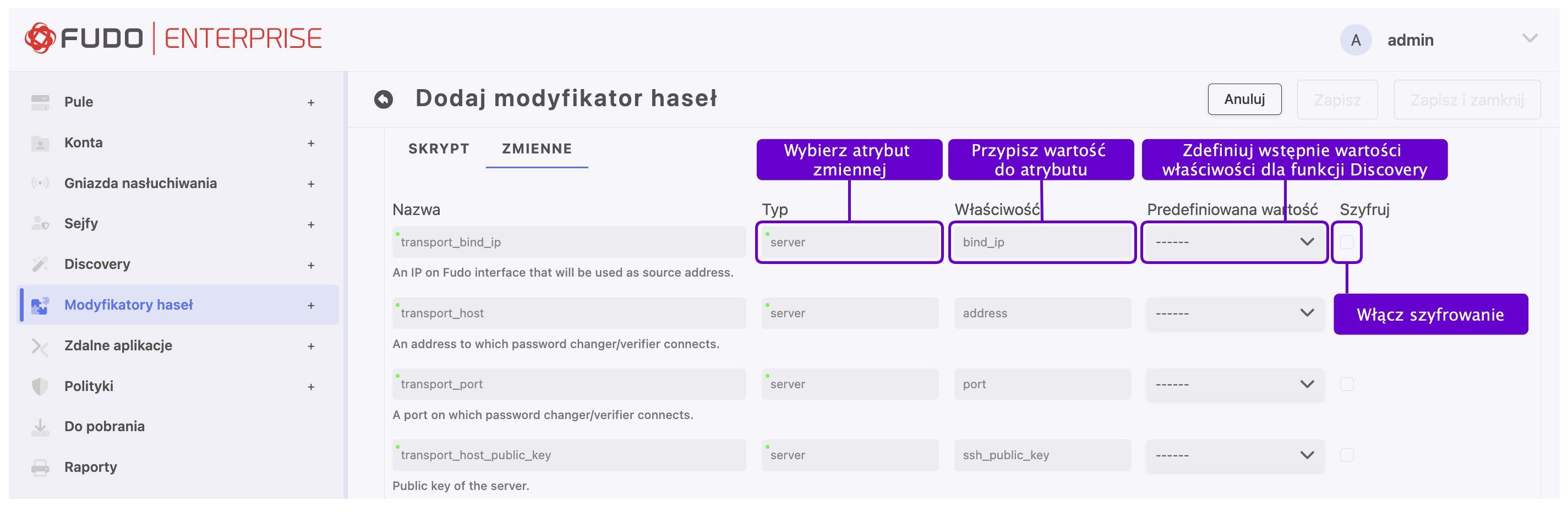Click the Konta sidebar icon
Viewport: 1568px width, 512px height.
click(x=40, y=143)
